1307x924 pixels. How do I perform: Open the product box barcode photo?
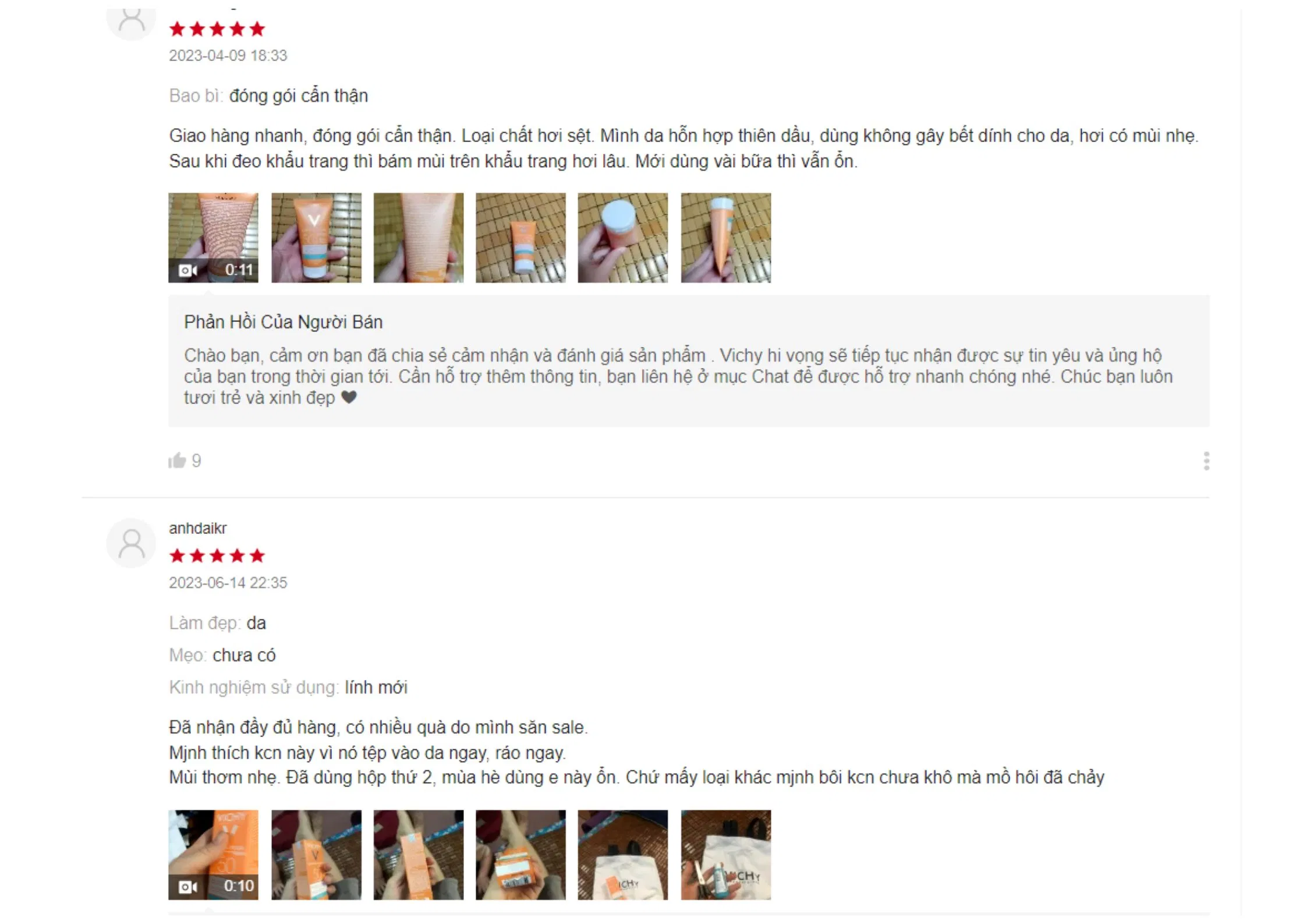(x=520, y=855)
